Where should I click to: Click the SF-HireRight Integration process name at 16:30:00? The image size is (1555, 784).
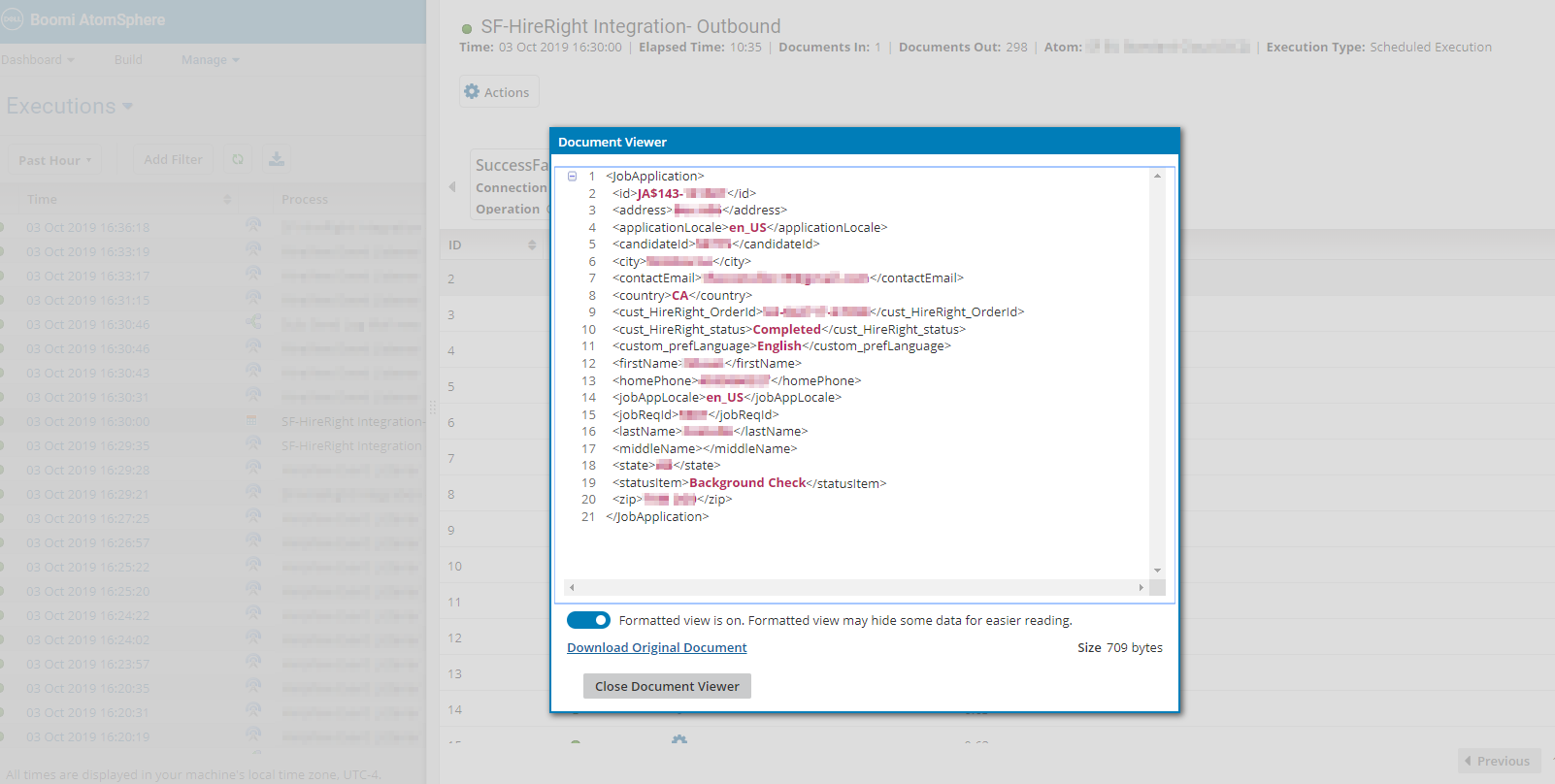point(353,422)
